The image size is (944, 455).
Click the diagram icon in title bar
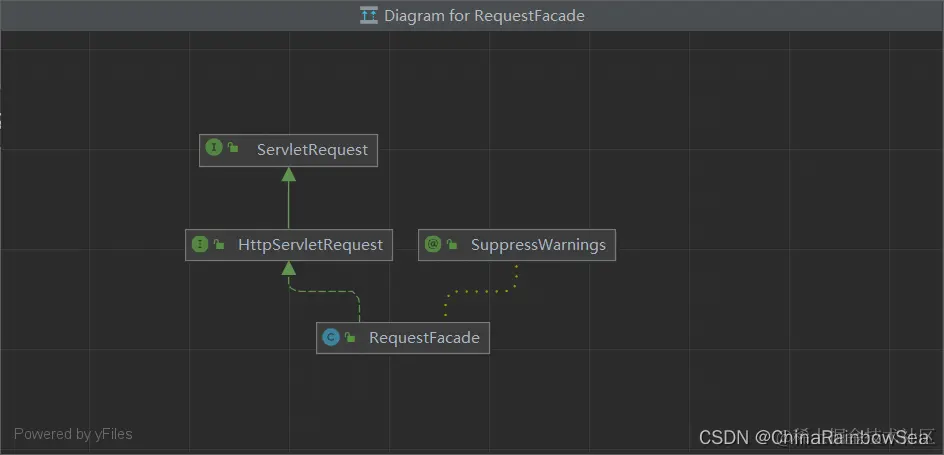pyautogui.click(x=368, y=16)
